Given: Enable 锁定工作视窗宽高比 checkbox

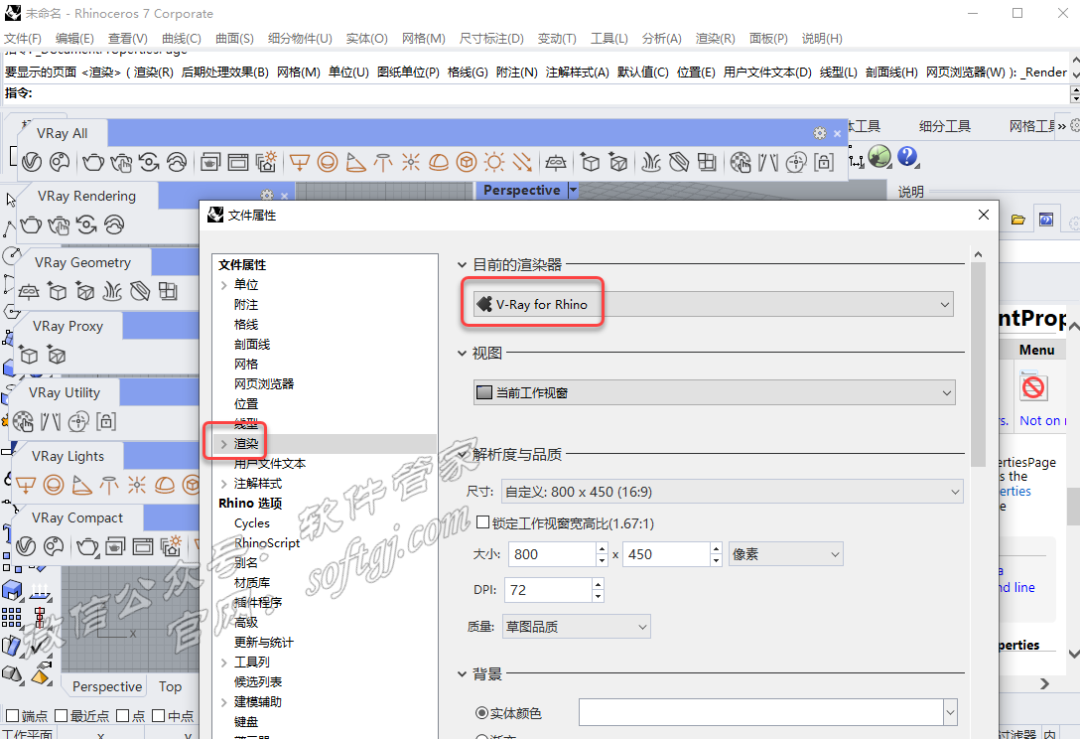Looking at the screenshot, I should click(x=483, y=523).
